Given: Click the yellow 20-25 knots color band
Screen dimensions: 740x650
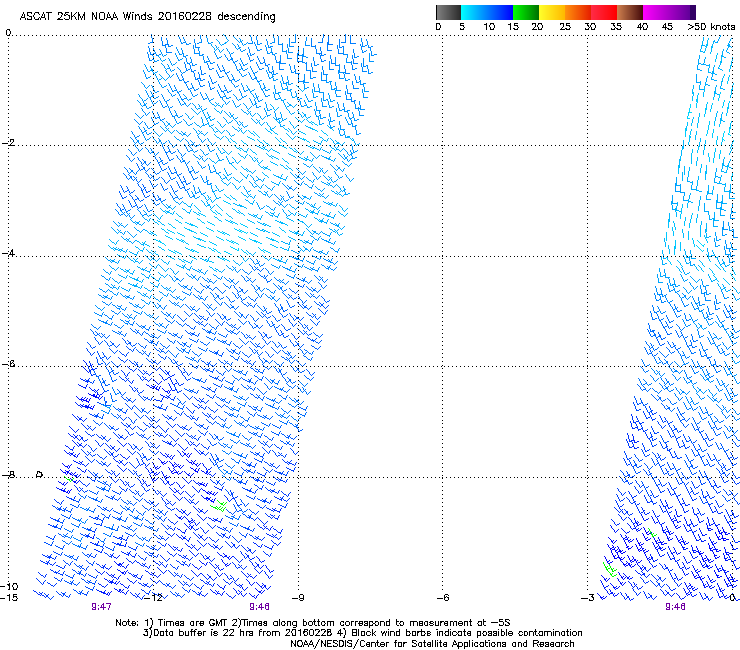Looking at the screenshot, I should click(x=552, y=12).
